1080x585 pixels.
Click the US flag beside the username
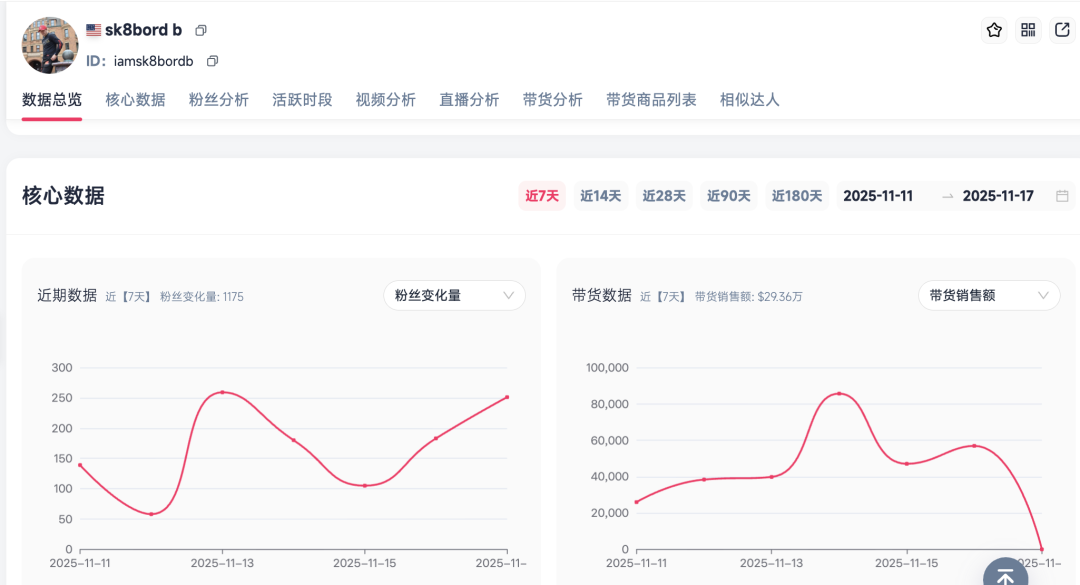(x=91, y=29)
